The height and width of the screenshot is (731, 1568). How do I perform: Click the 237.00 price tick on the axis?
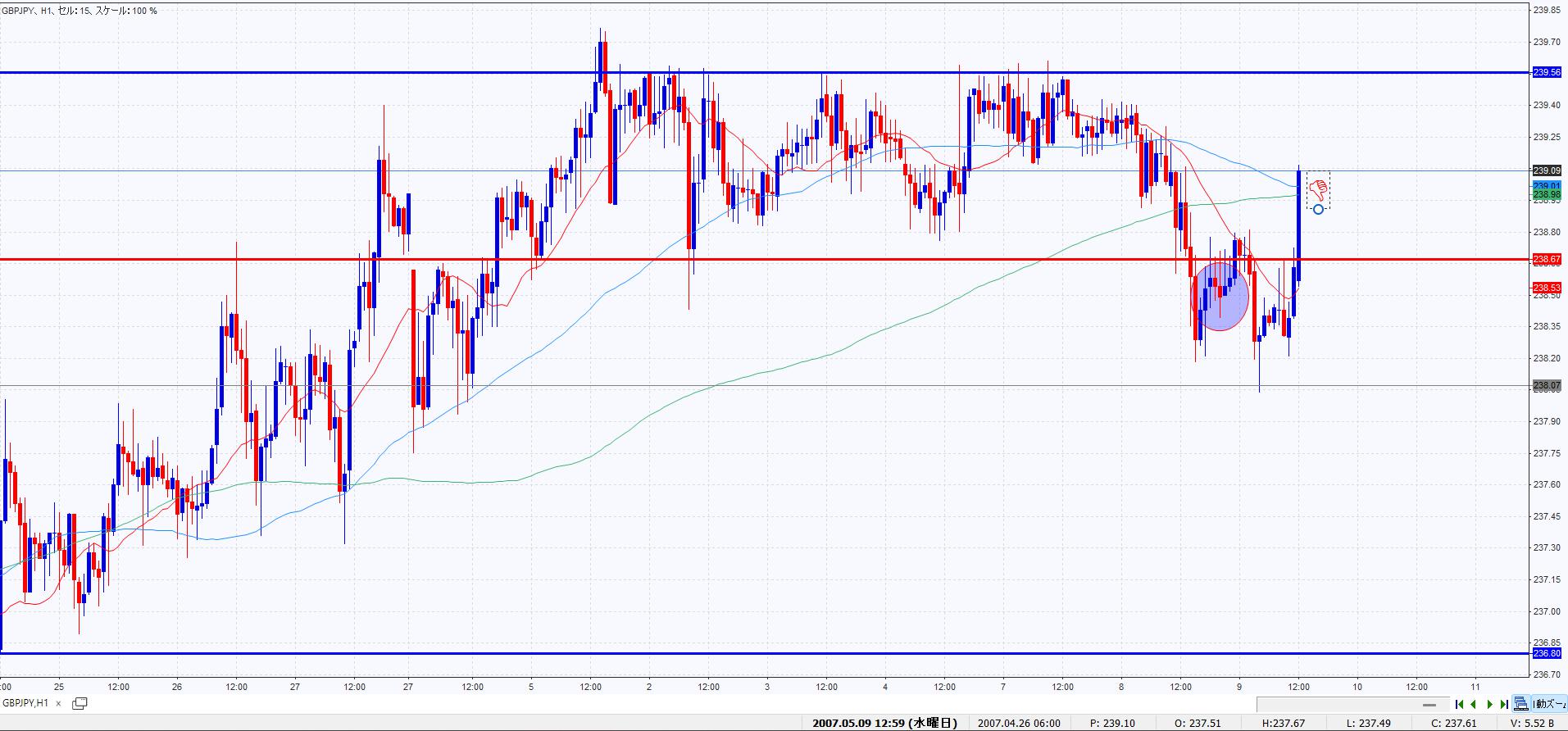coord(1548,611)
